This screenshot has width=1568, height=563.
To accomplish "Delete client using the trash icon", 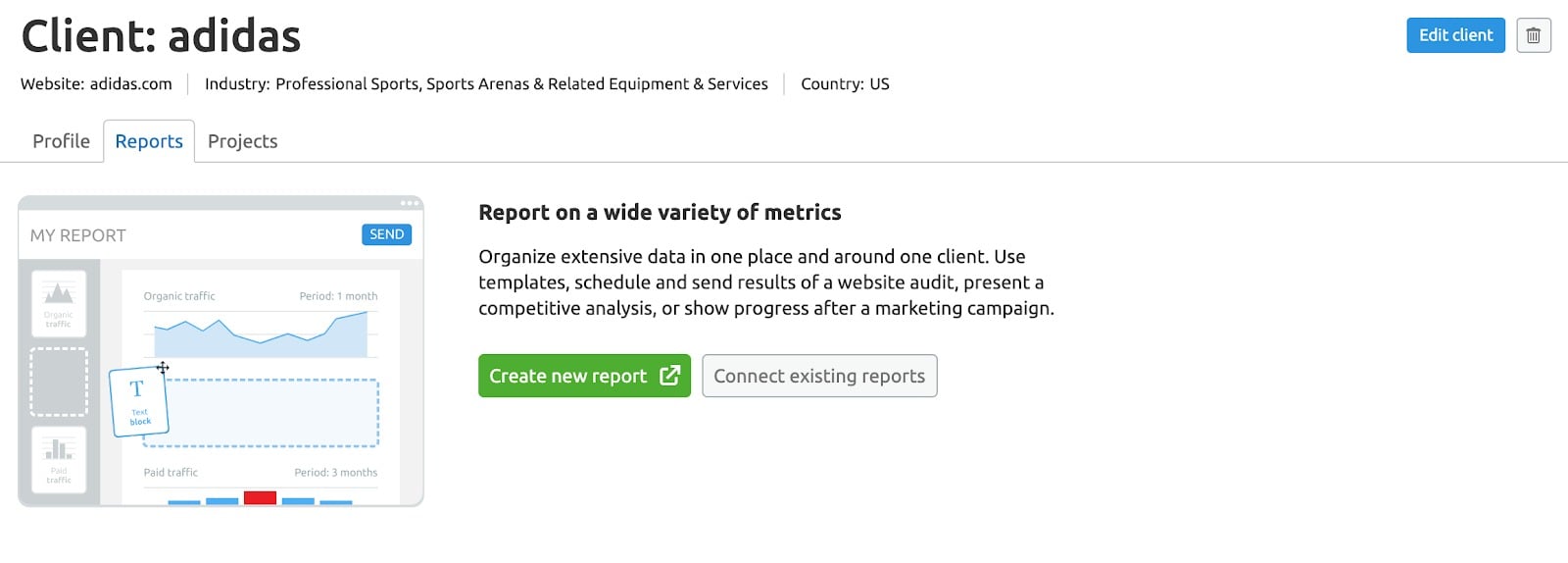I will click(1534, 35).
